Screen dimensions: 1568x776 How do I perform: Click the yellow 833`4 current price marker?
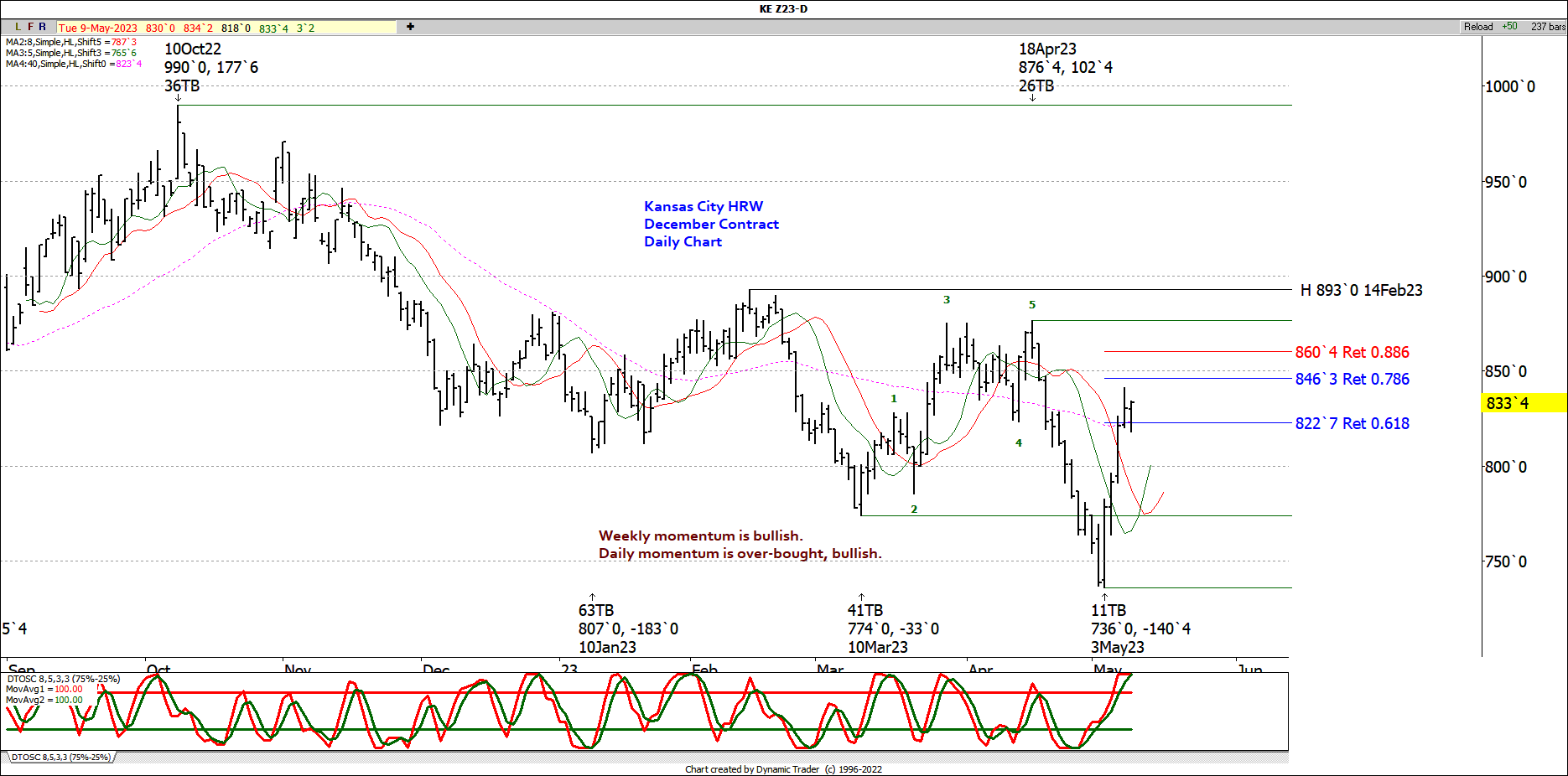click(1524, 403)
